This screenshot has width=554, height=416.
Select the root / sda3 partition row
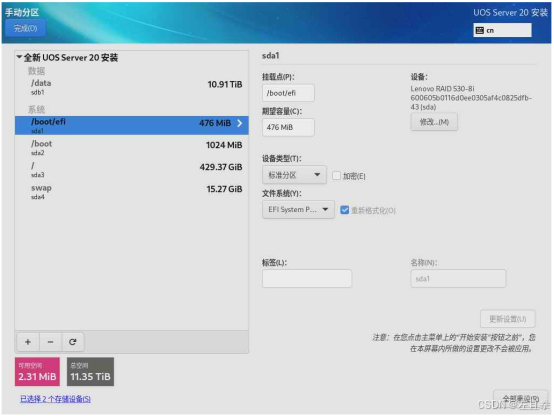(132, 169)
